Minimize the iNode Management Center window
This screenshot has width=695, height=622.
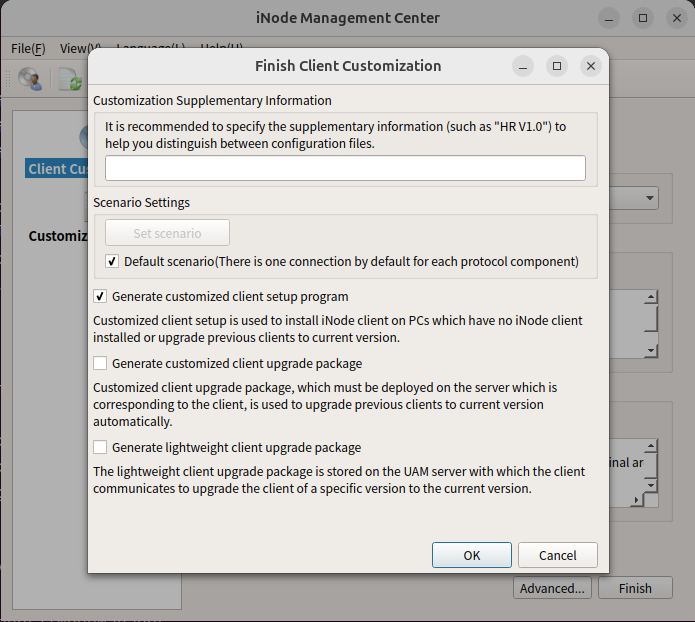coord(609,18)
